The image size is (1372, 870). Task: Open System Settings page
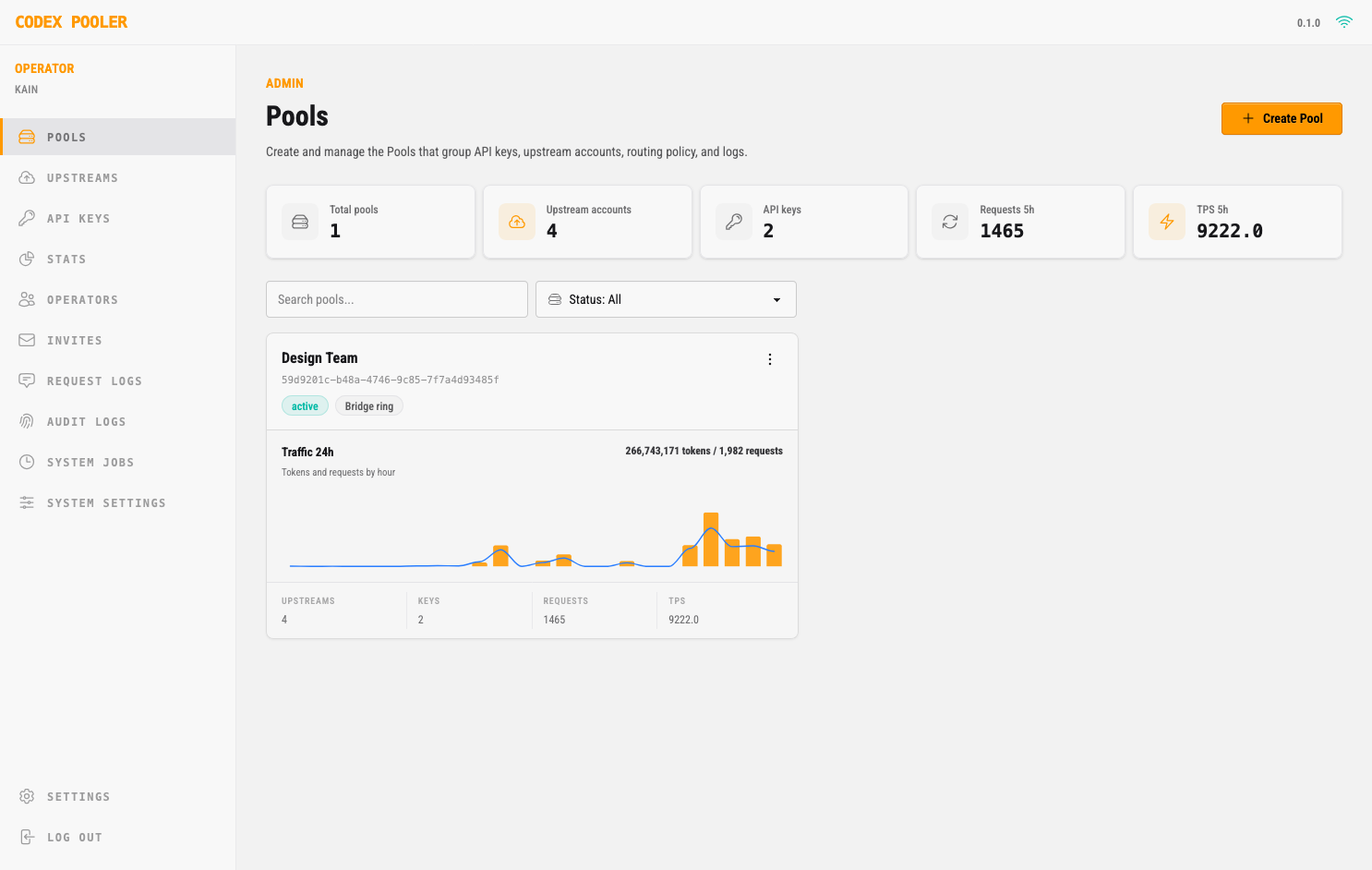(118, 502)
